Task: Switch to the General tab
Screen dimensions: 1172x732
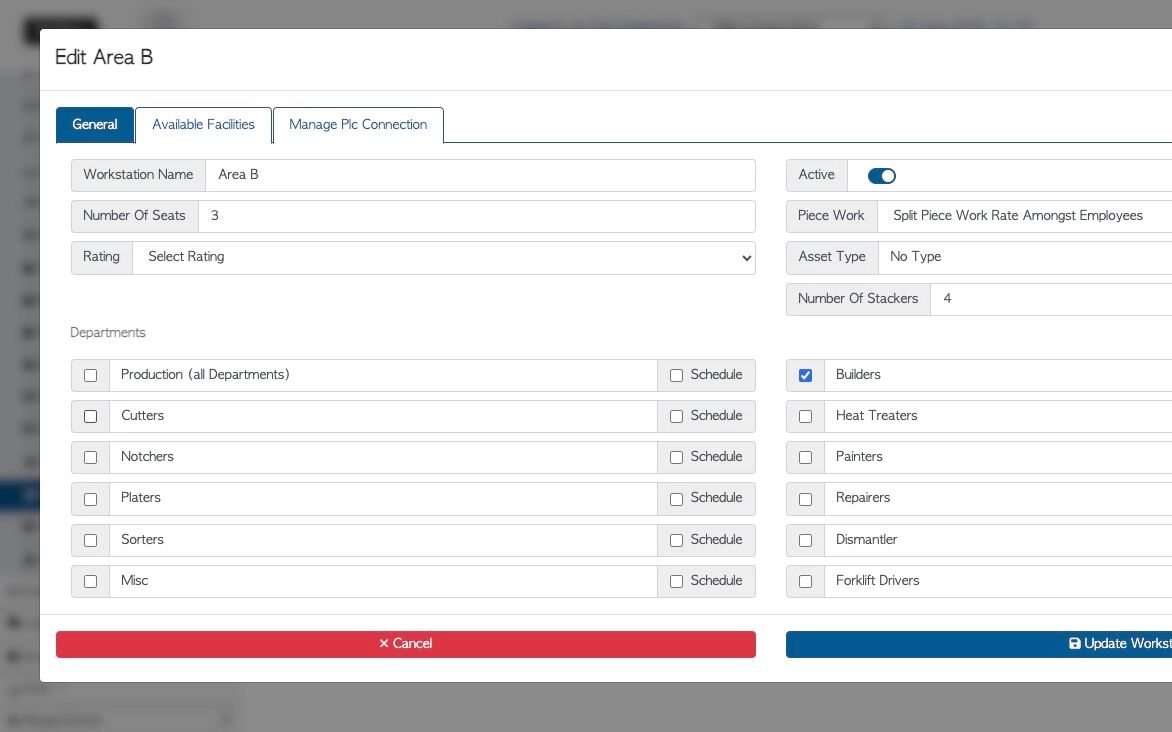Action: pos(95,125)
